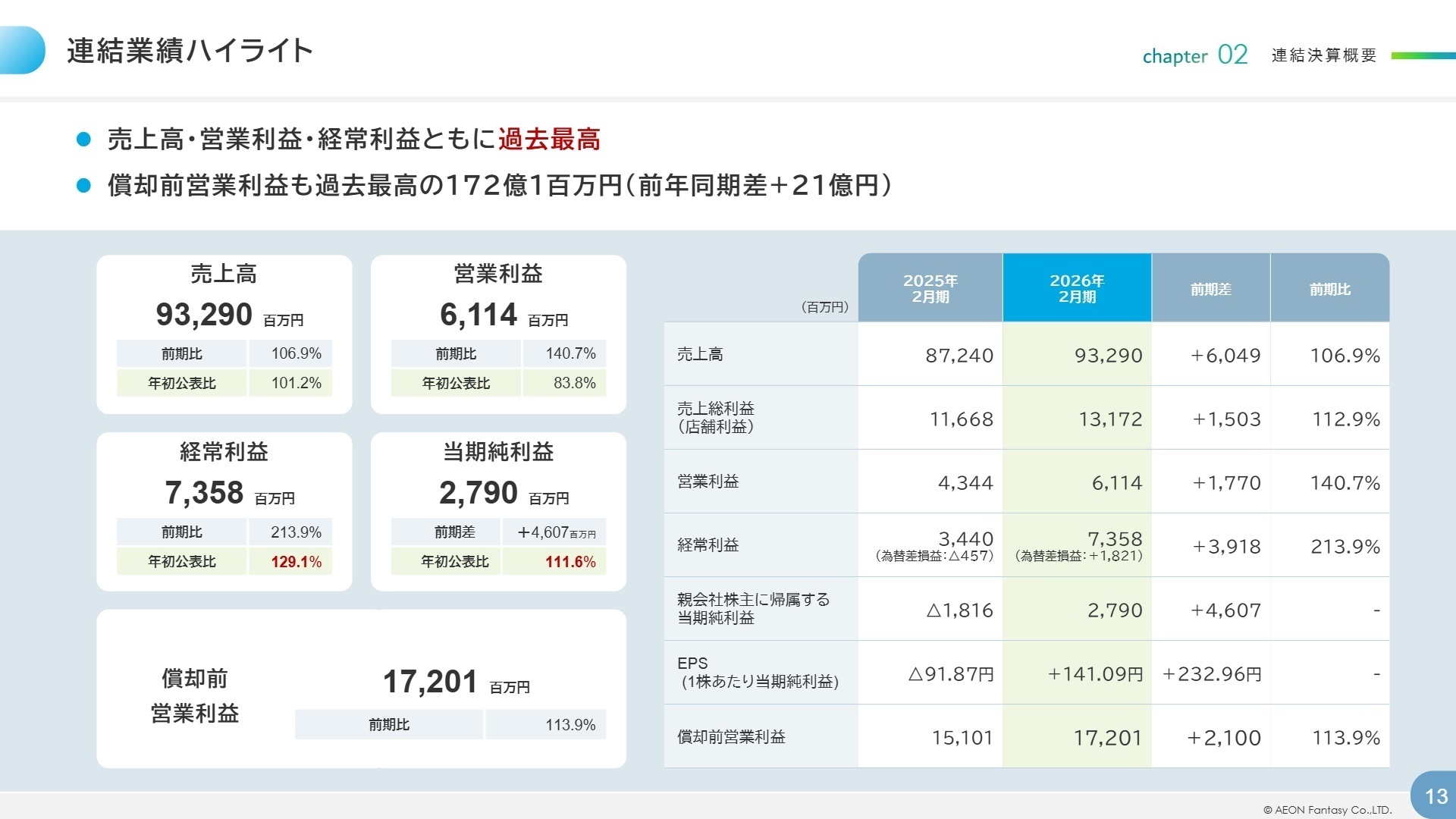Click the red 過去最高 text
The width and height of the screenshot is (1456, 819).
click(549, 140)
